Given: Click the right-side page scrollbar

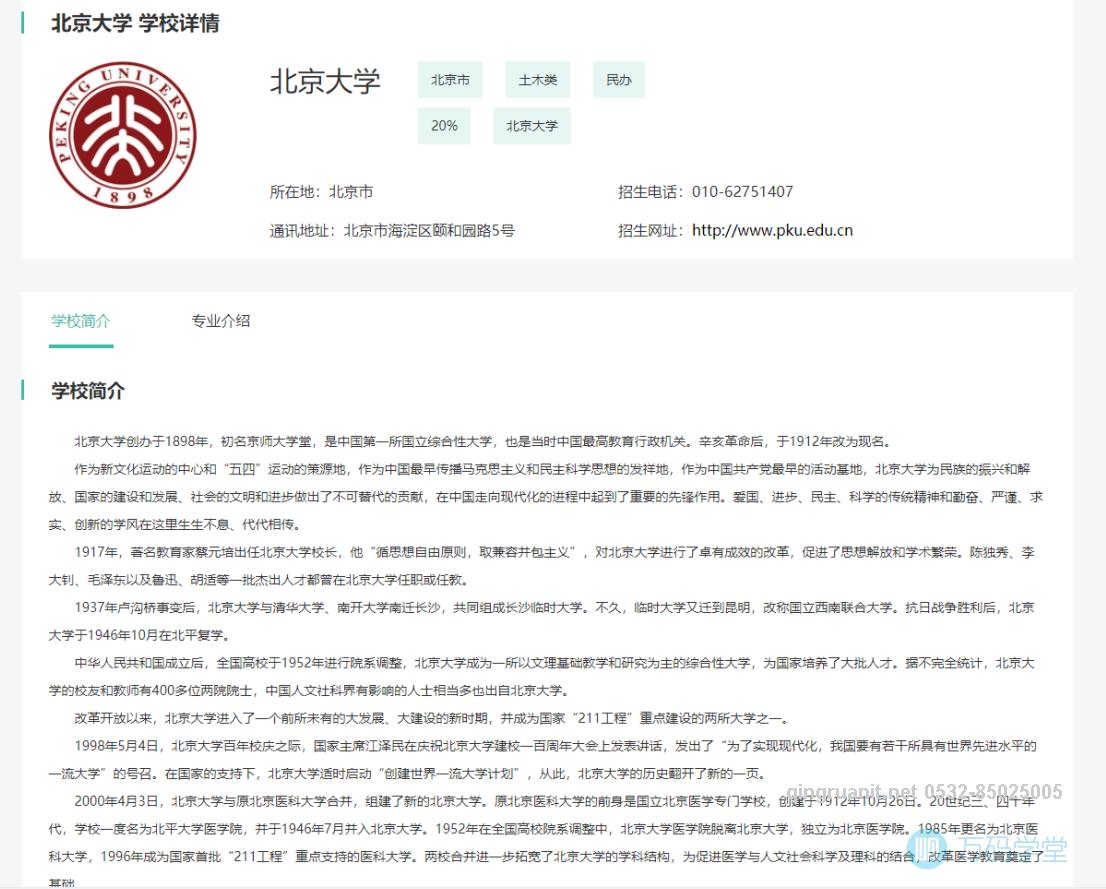Looking at the screenshot, I should coord(1101,400).
